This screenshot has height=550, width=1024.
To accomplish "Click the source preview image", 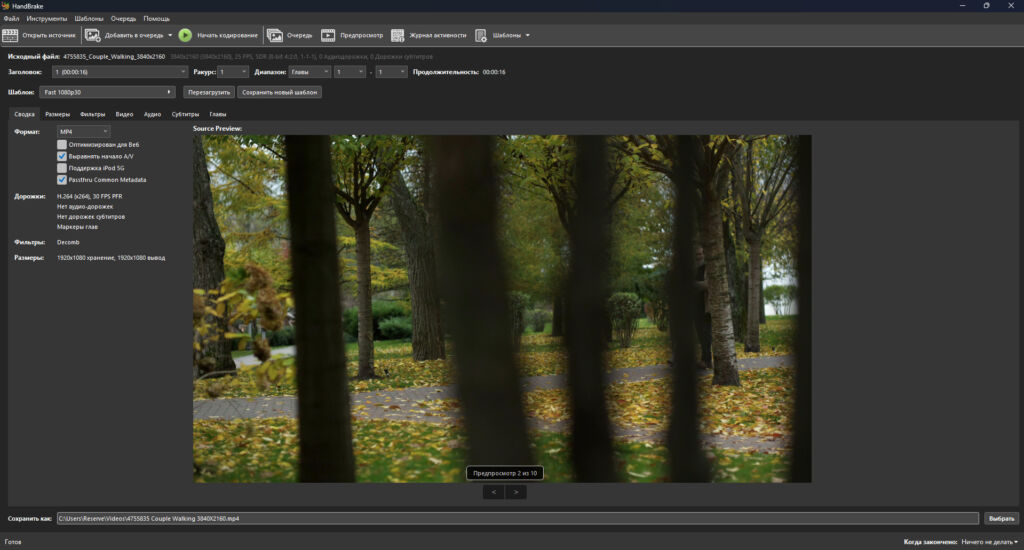I will click(x=502, y=309).
